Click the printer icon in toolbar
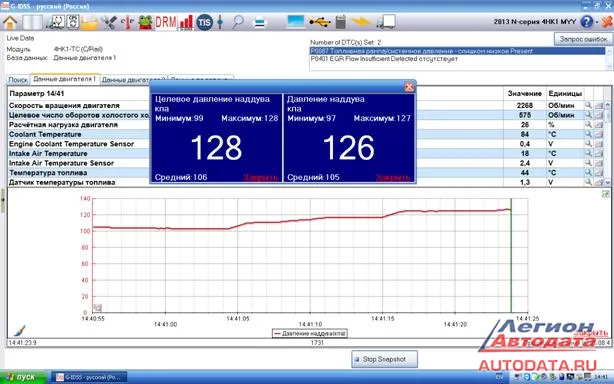 point(259,22)
